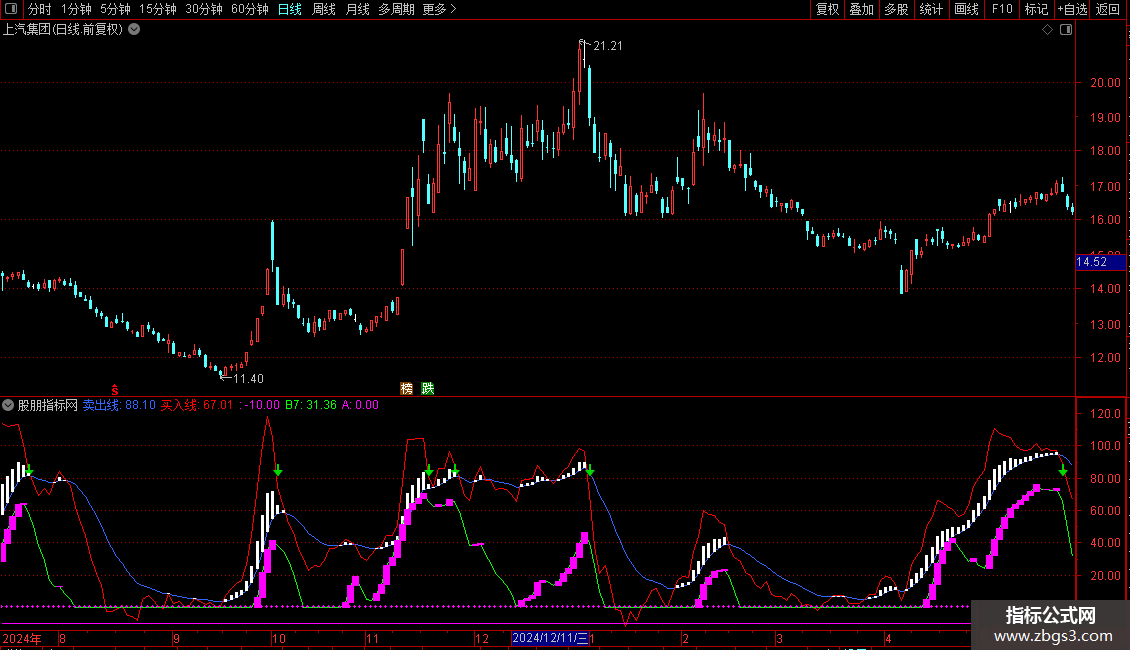Viewport: 1130px width, 650px height.
Task: Switch to 日线 daily chart
Action: tap(290, 9)
